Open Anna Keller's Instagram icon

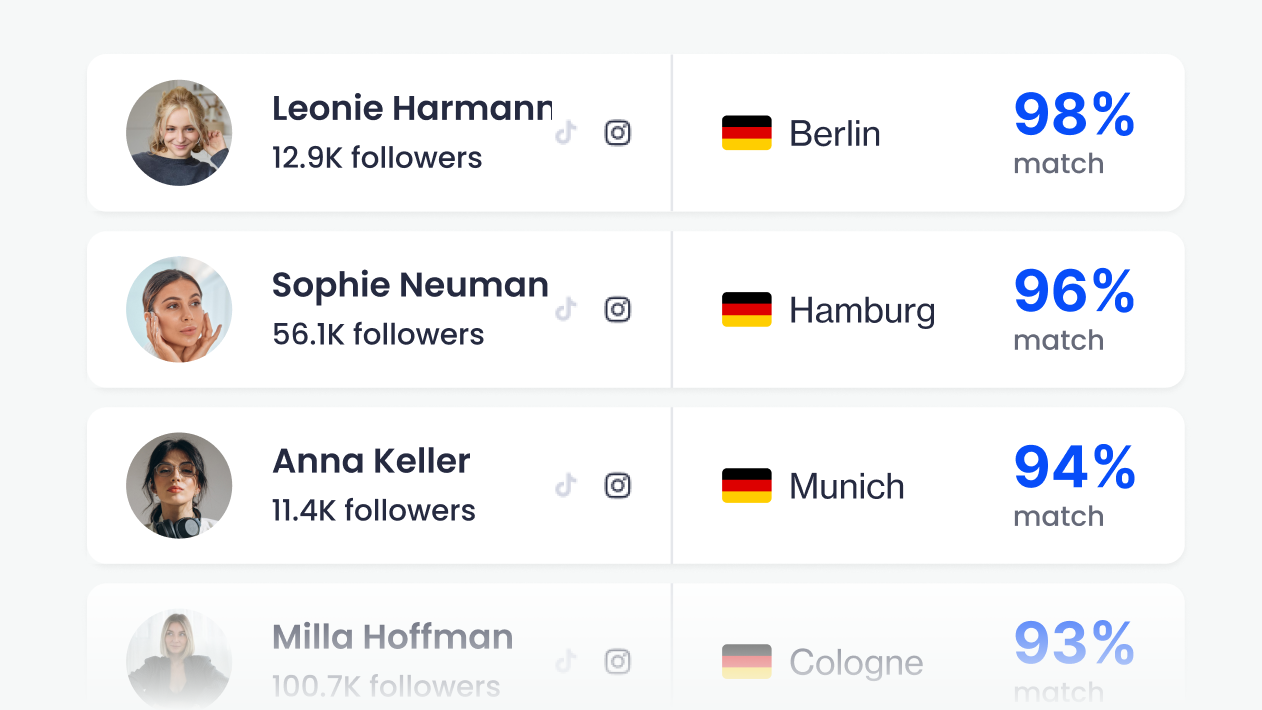618,486
